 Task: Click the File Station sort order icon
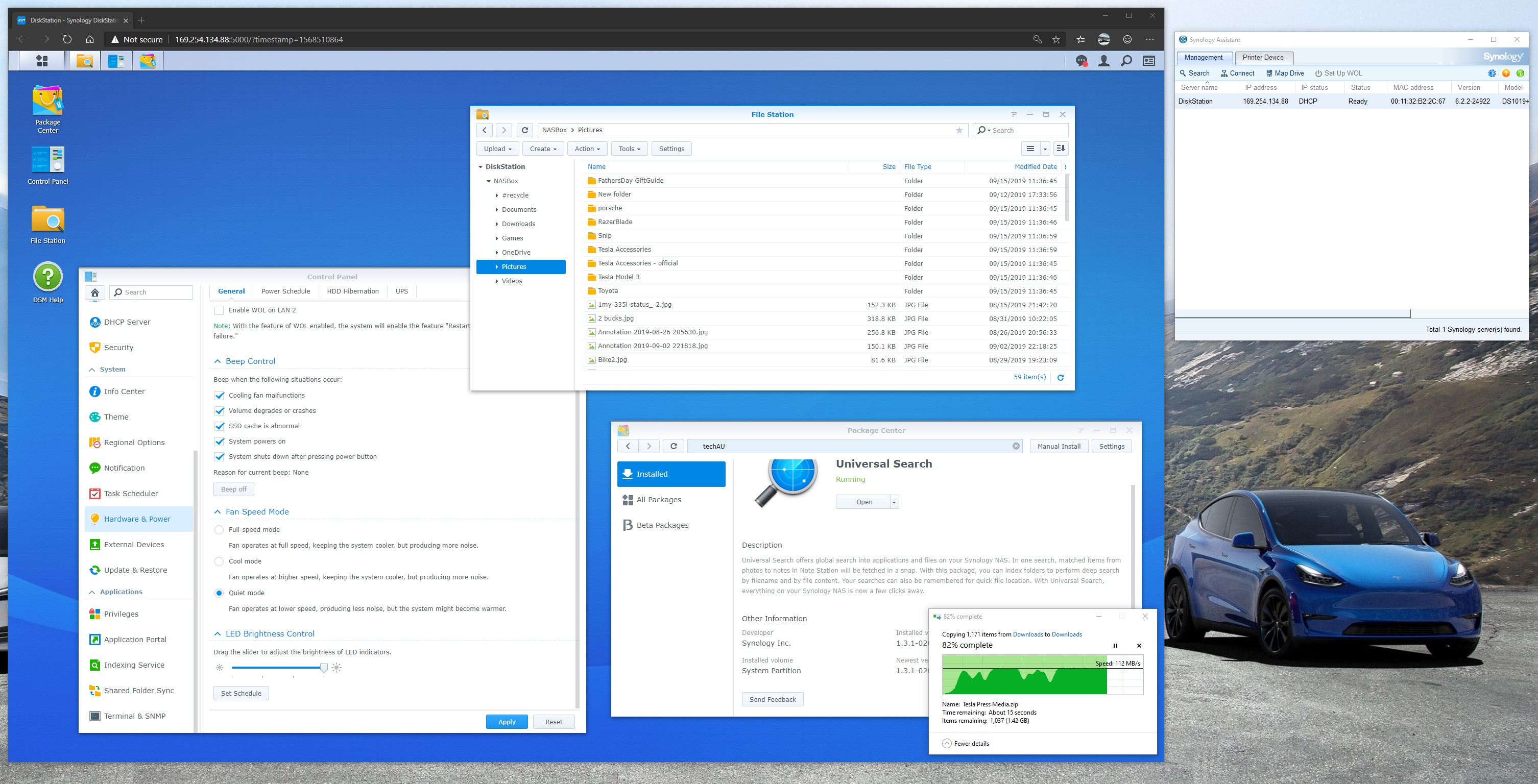1061,149
